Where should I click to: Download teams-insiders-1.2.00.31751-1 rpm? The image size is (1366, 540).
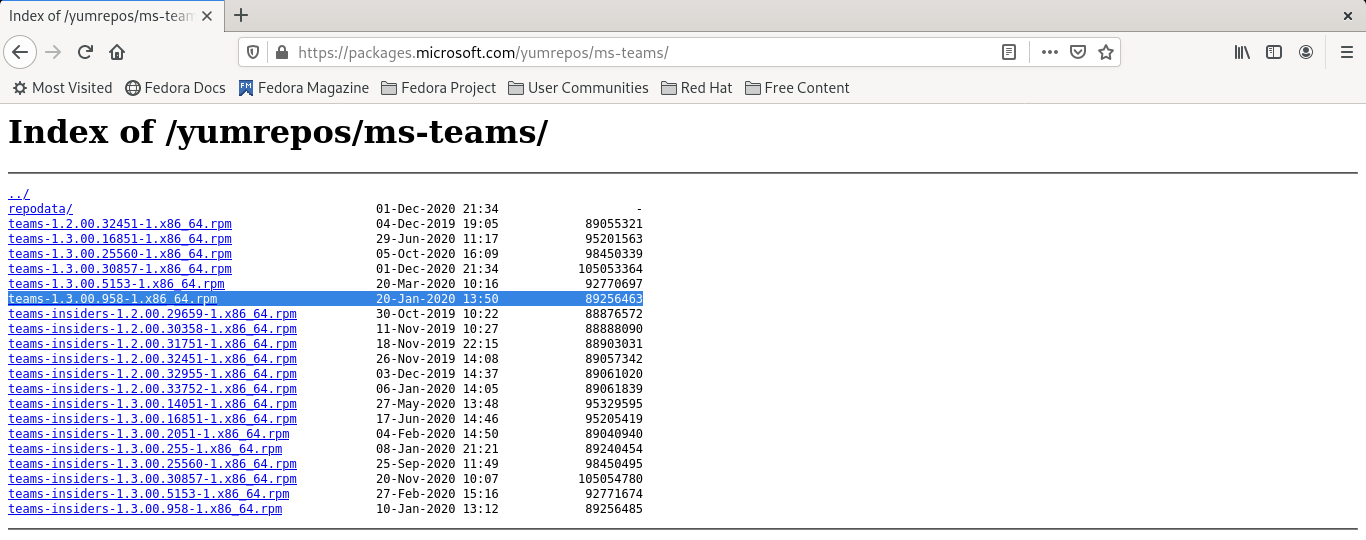click(x=152, y=344)
